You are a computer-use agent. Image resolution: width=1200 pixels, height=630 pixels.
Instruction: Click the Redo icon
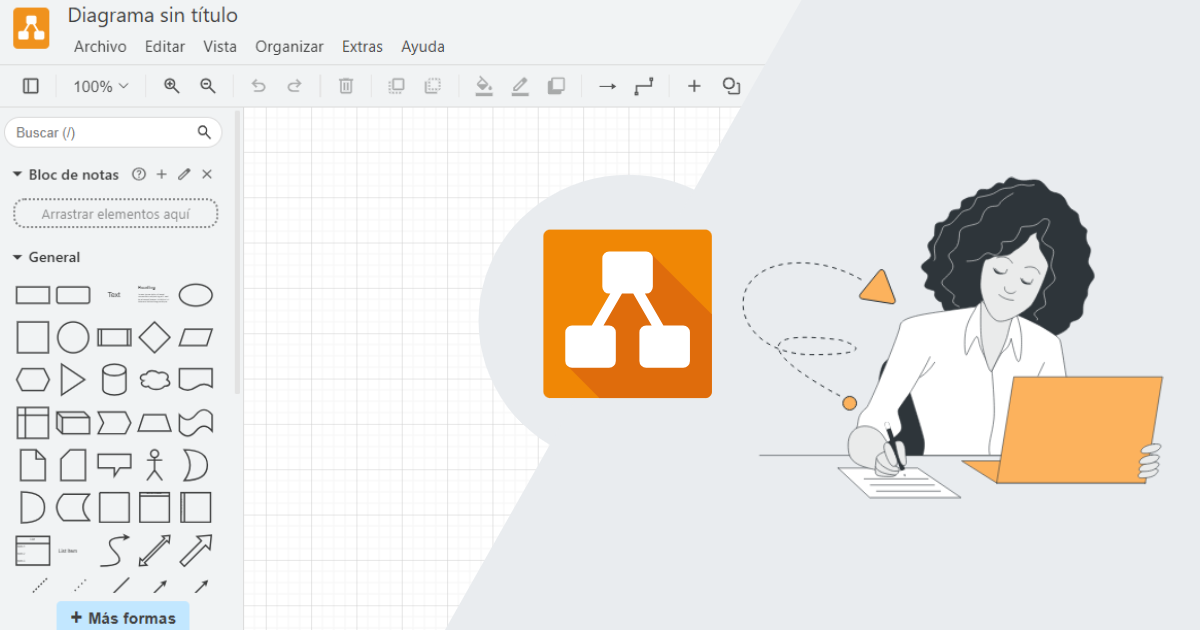[295, 86]
